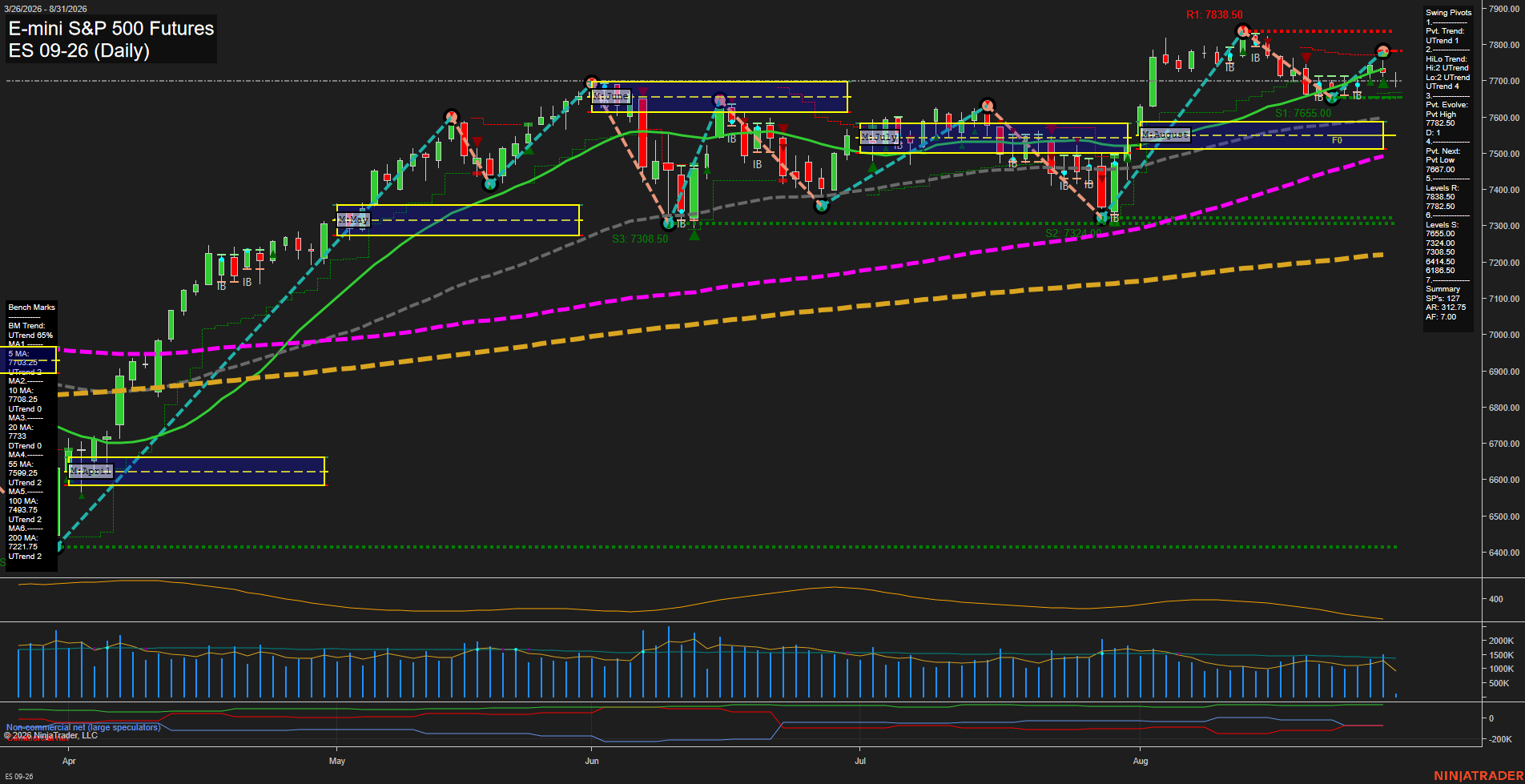
Task: Select the swing low pivot circle near S3 7308.50
Action: [669, 223]
